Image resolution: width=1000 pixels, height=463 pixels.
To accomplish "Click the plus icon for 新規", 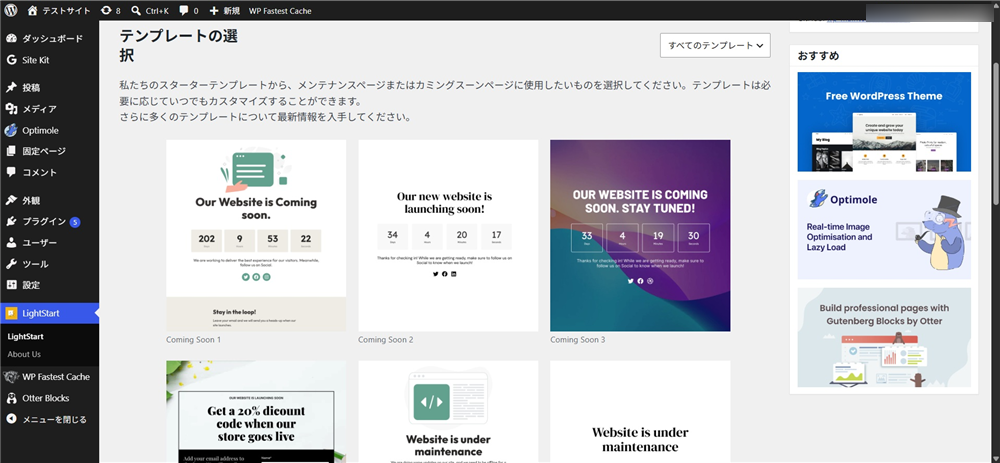I will (x=214, y=11).
